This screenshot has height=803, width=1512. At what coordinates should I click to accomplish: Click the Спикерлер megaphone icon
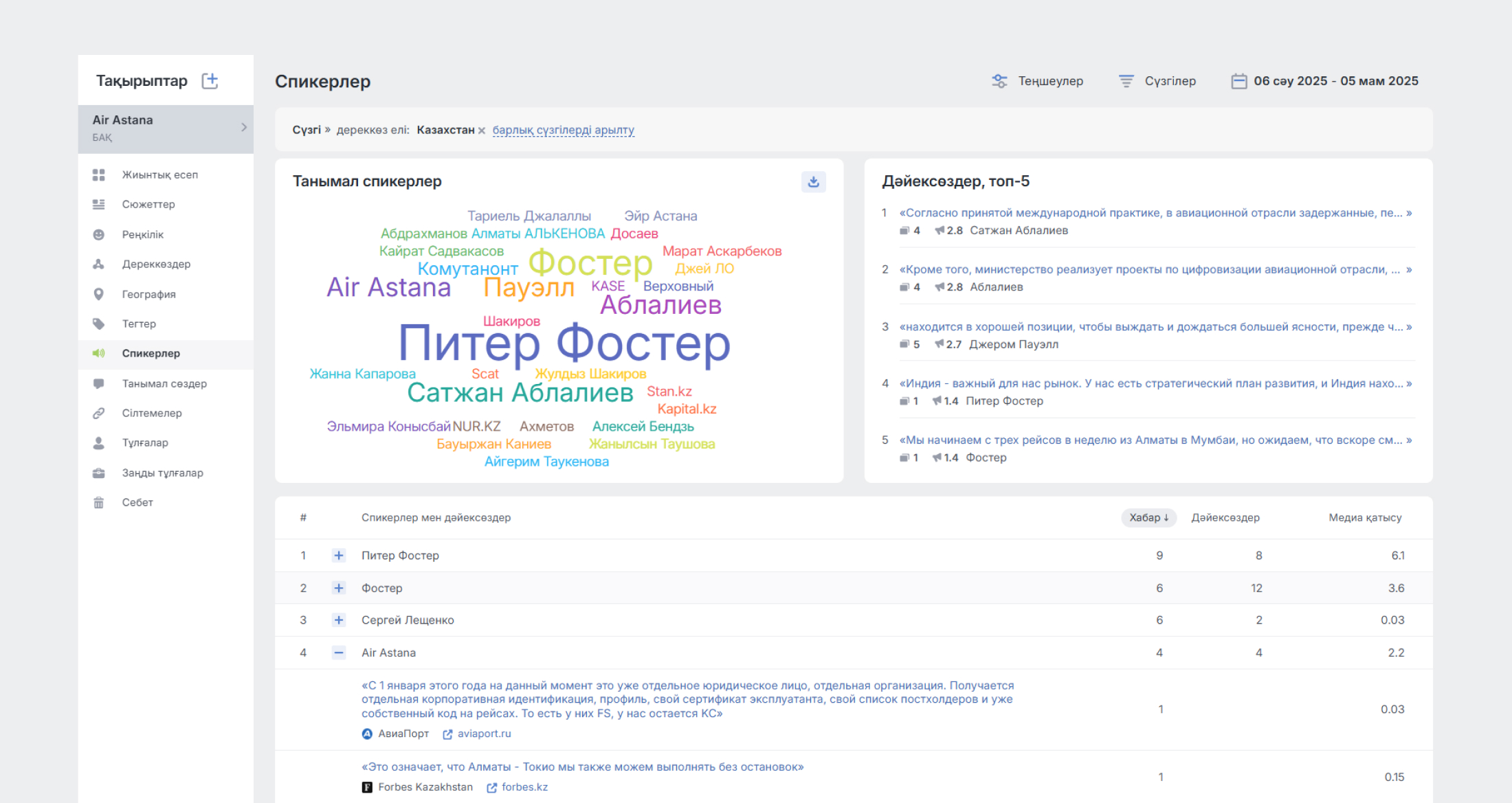(x=99, y=354)
